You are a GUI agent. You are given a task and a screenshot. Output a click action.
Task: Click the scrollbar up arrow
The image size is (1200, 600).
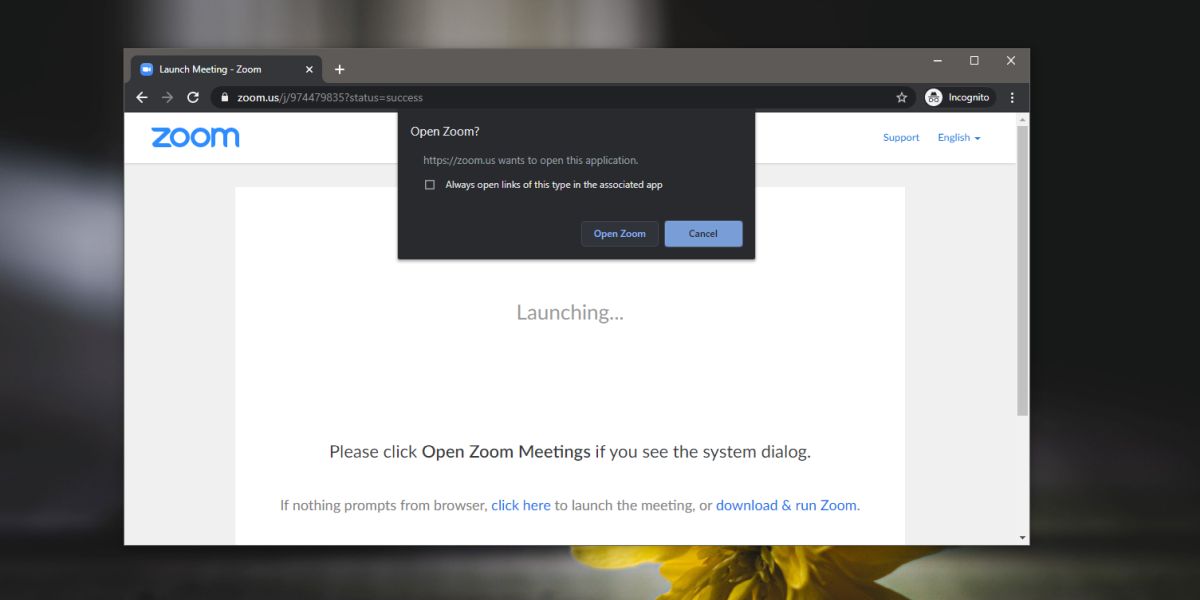point(1022,119)
